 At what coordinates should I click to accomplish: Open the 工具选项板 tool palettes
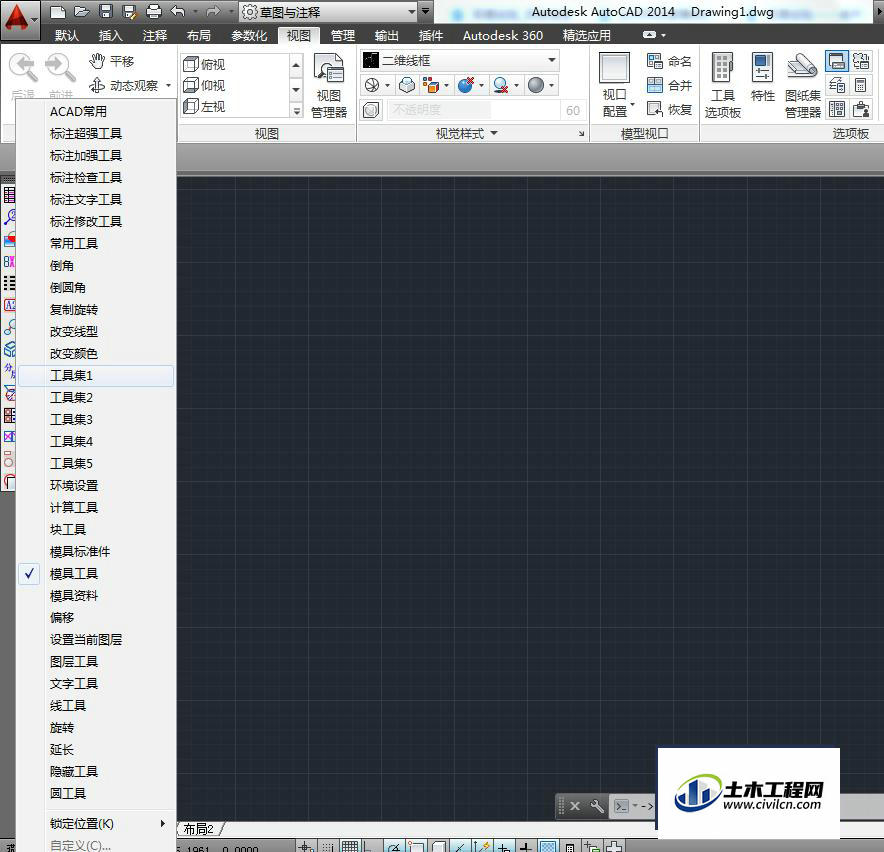point(722,86)
